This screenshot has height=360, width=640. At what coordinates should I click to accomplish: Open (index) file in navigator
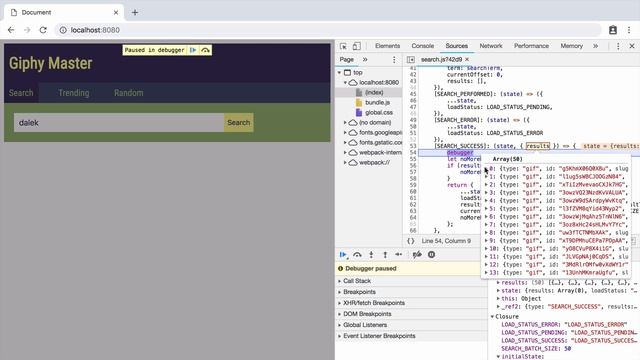point(374,93)
